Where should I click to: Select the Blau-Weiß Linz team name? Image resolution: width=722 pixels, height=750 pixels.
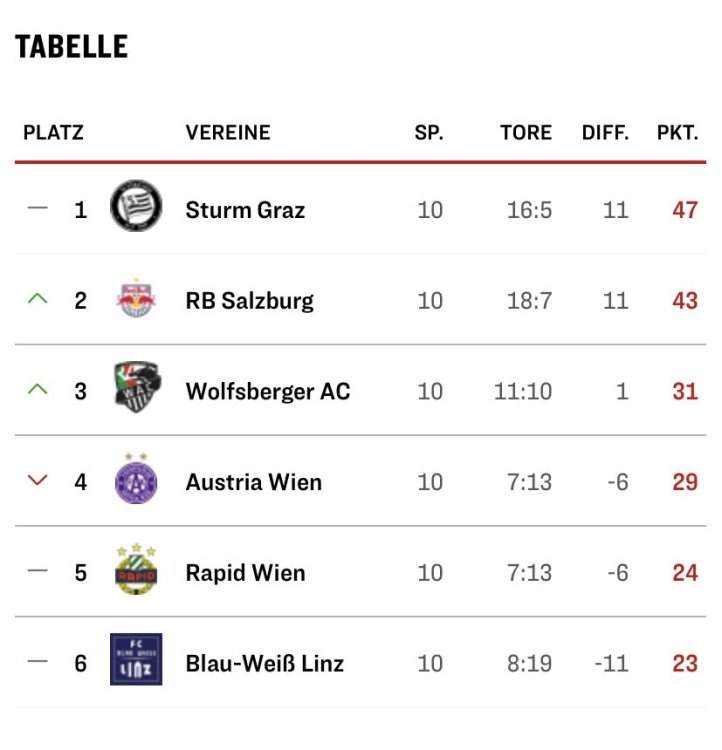point(264,663)
